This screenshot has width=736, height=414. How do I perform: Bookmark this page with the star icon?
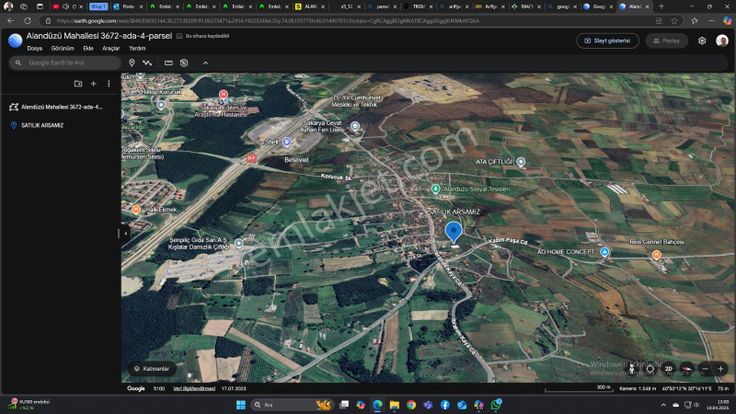point(675,21)
